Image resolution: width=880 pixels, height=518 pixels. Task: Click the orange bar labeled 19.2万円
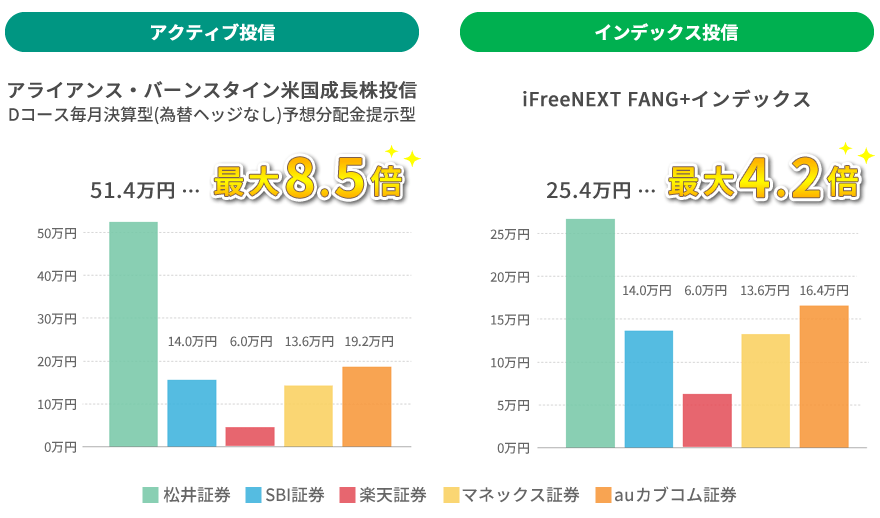pyautogui.click(x=367, y=407)
